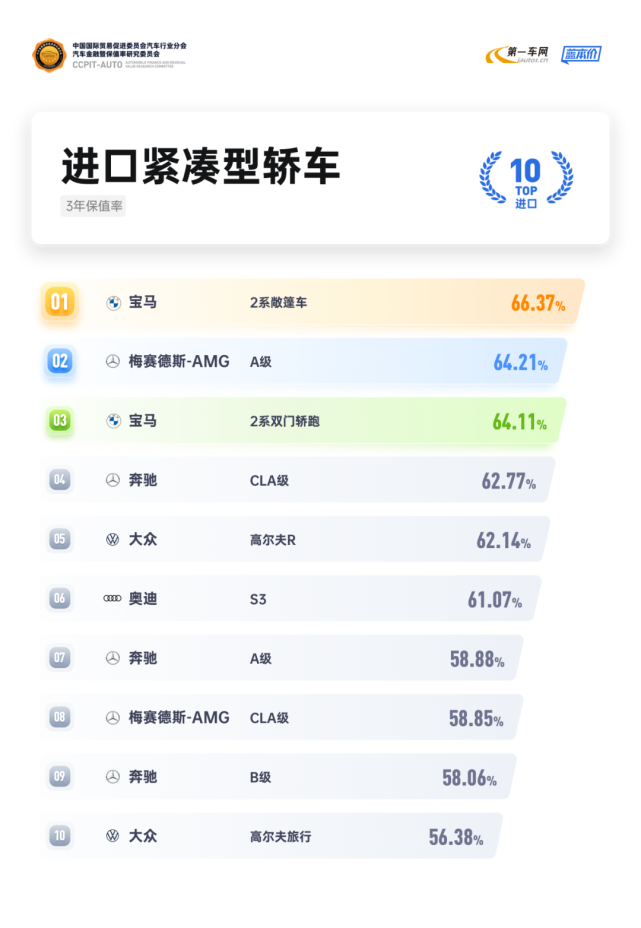Click the green 03 rank badge
The image size is (641, 928).
coord(60,421)
